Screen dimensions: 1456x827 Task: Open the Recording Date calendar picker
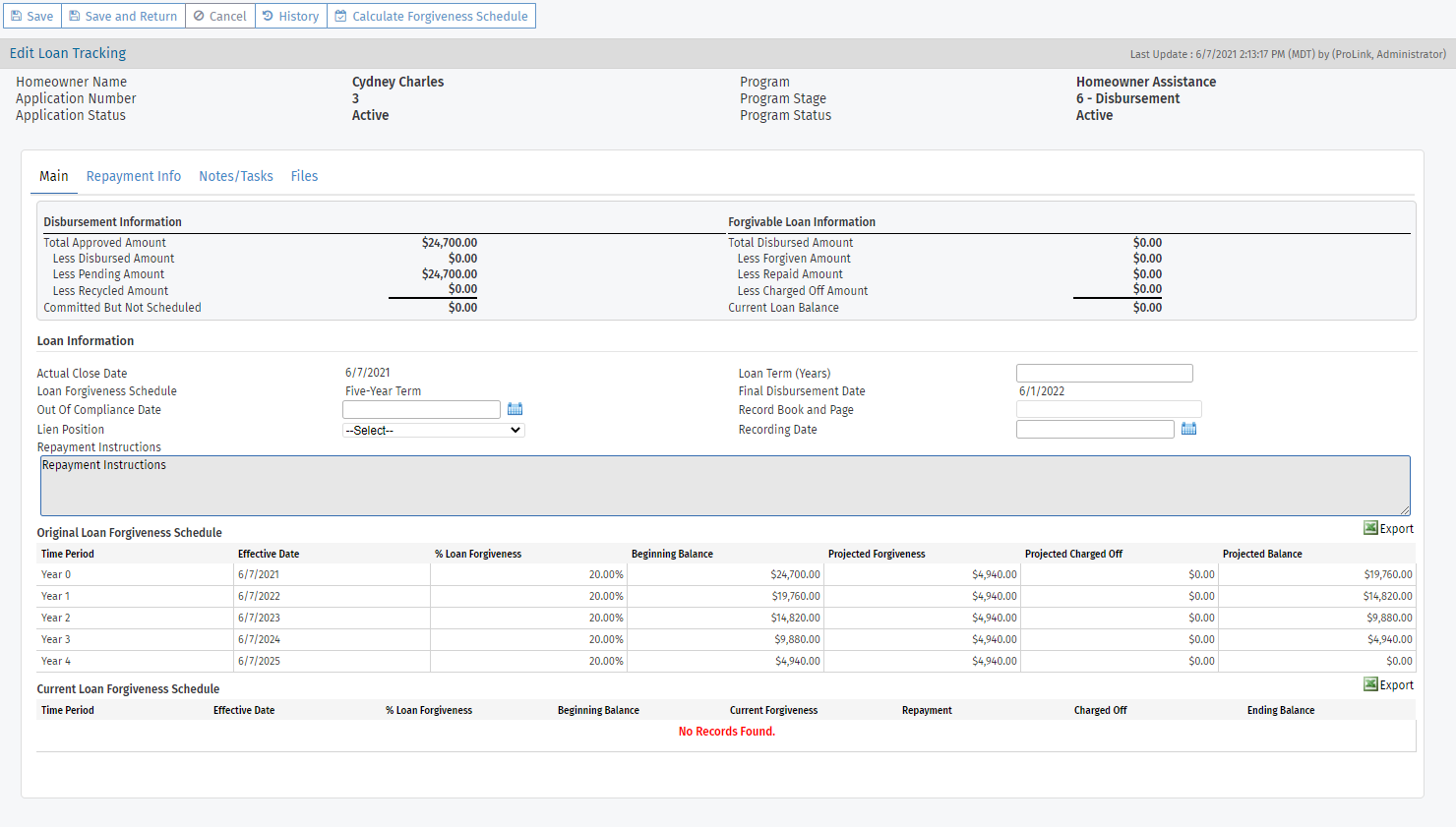coord(1188,429)
